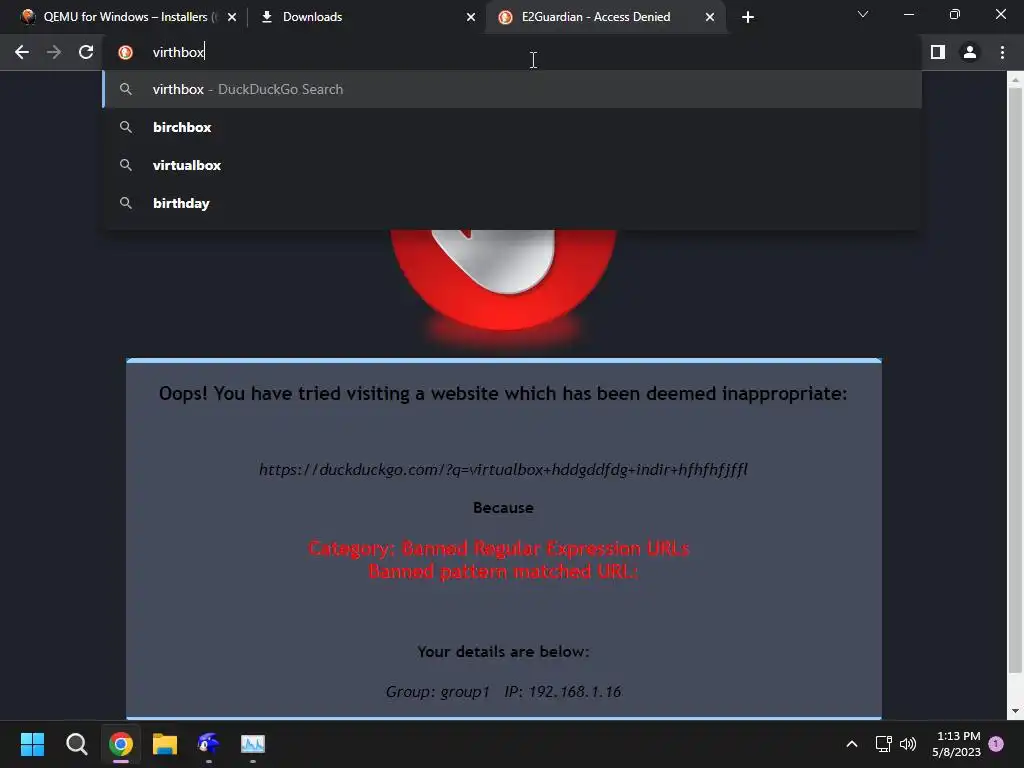Click 'Banned pattern matched URL' text
The image size is (1024, 768).
[503, 571]
